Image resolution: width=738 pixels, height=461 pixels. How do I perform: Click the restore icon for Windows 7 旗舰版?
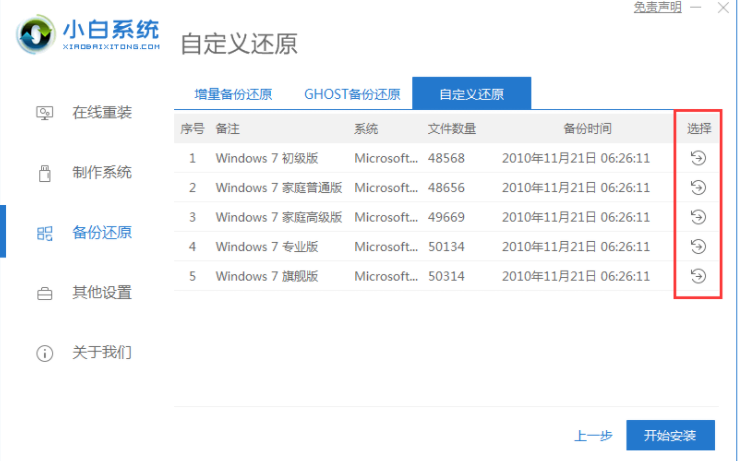pos(698,276)
